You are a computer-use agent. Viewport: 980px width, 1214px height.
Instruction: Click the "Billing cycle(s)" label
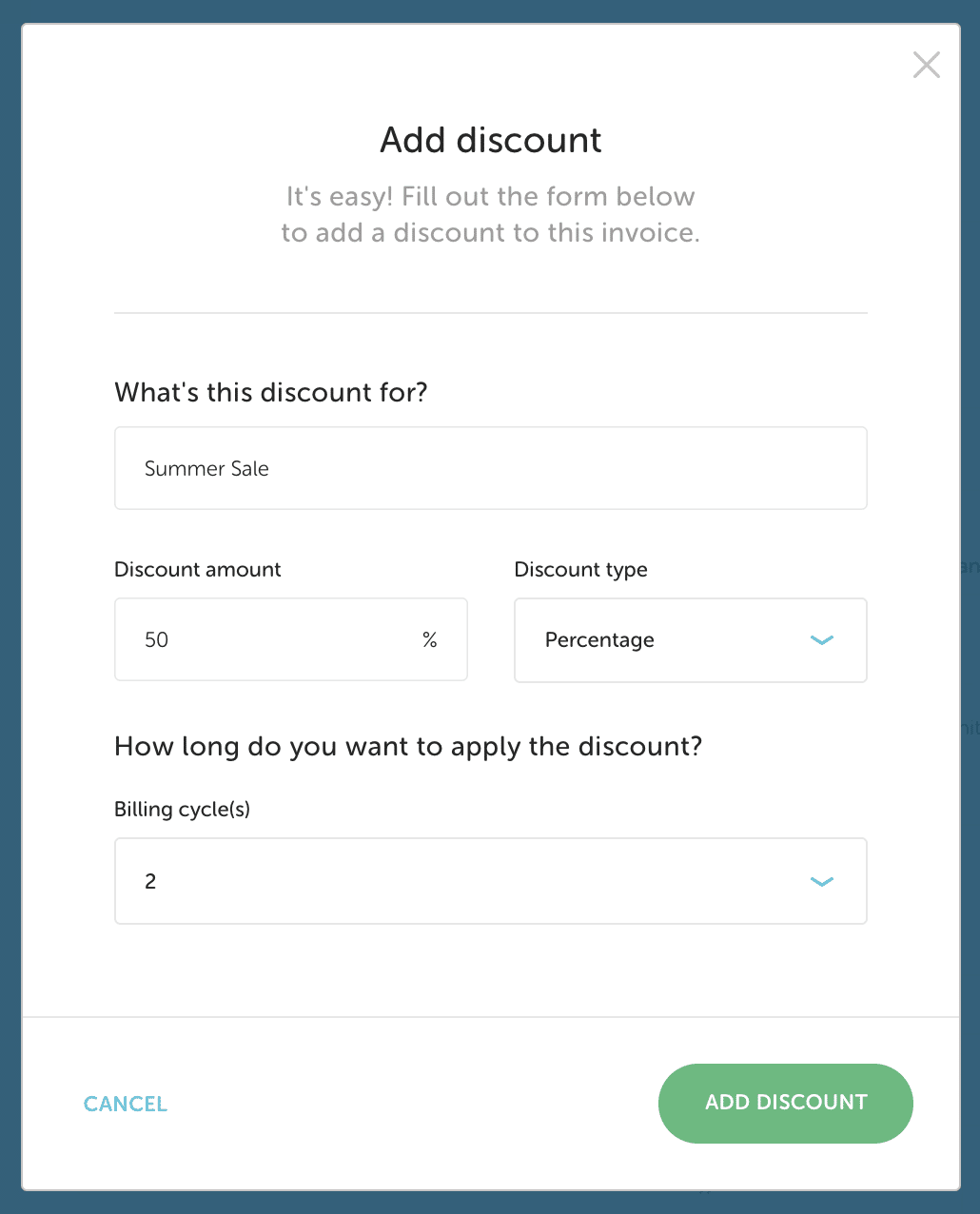(182, 809)
